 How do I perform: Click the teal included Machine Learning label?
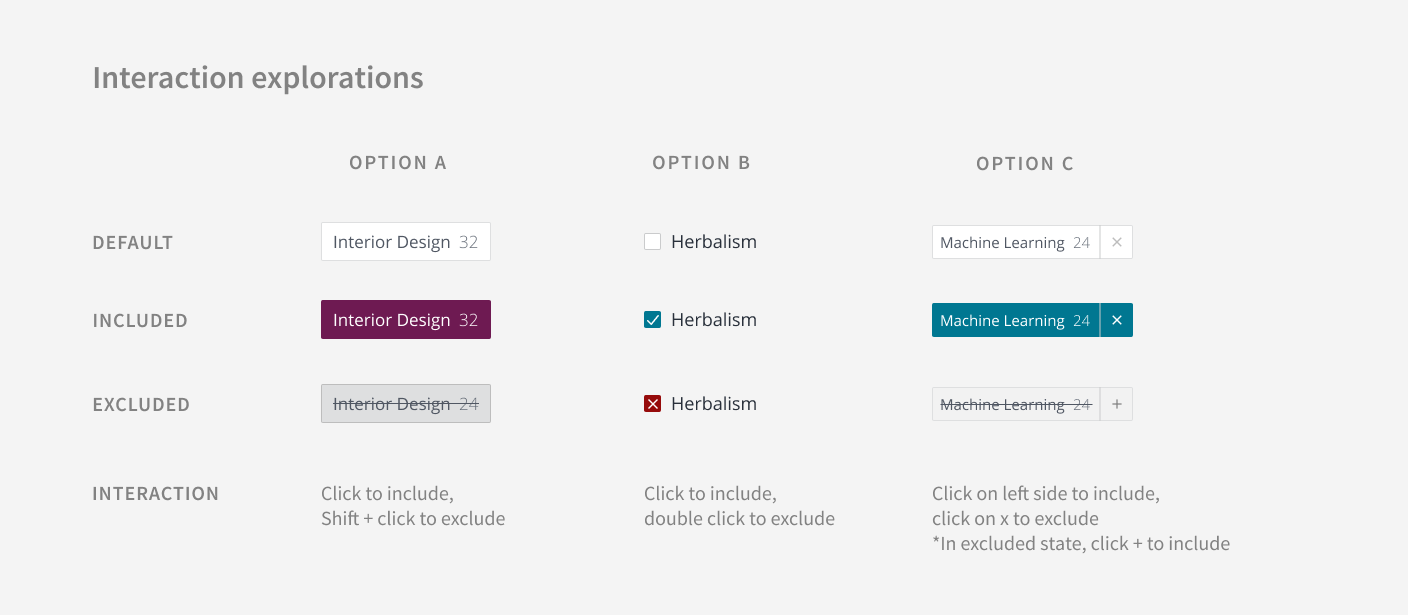(1016, 320)
